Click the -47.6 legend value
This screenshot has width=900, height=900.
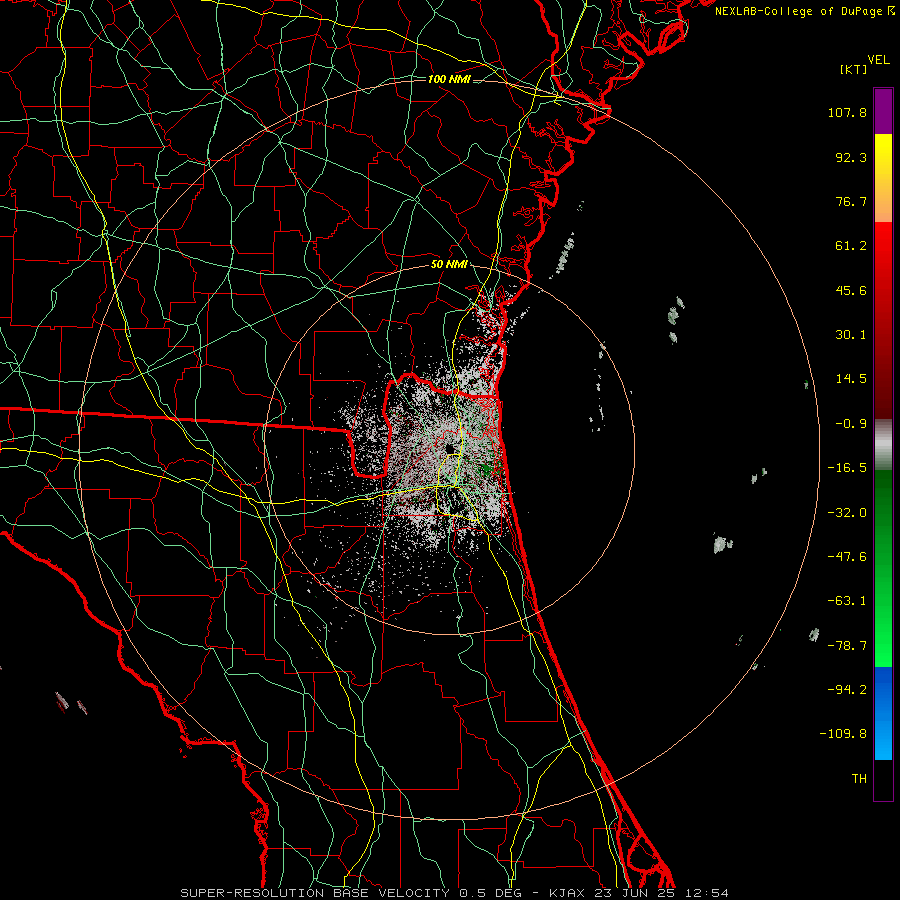847,557
